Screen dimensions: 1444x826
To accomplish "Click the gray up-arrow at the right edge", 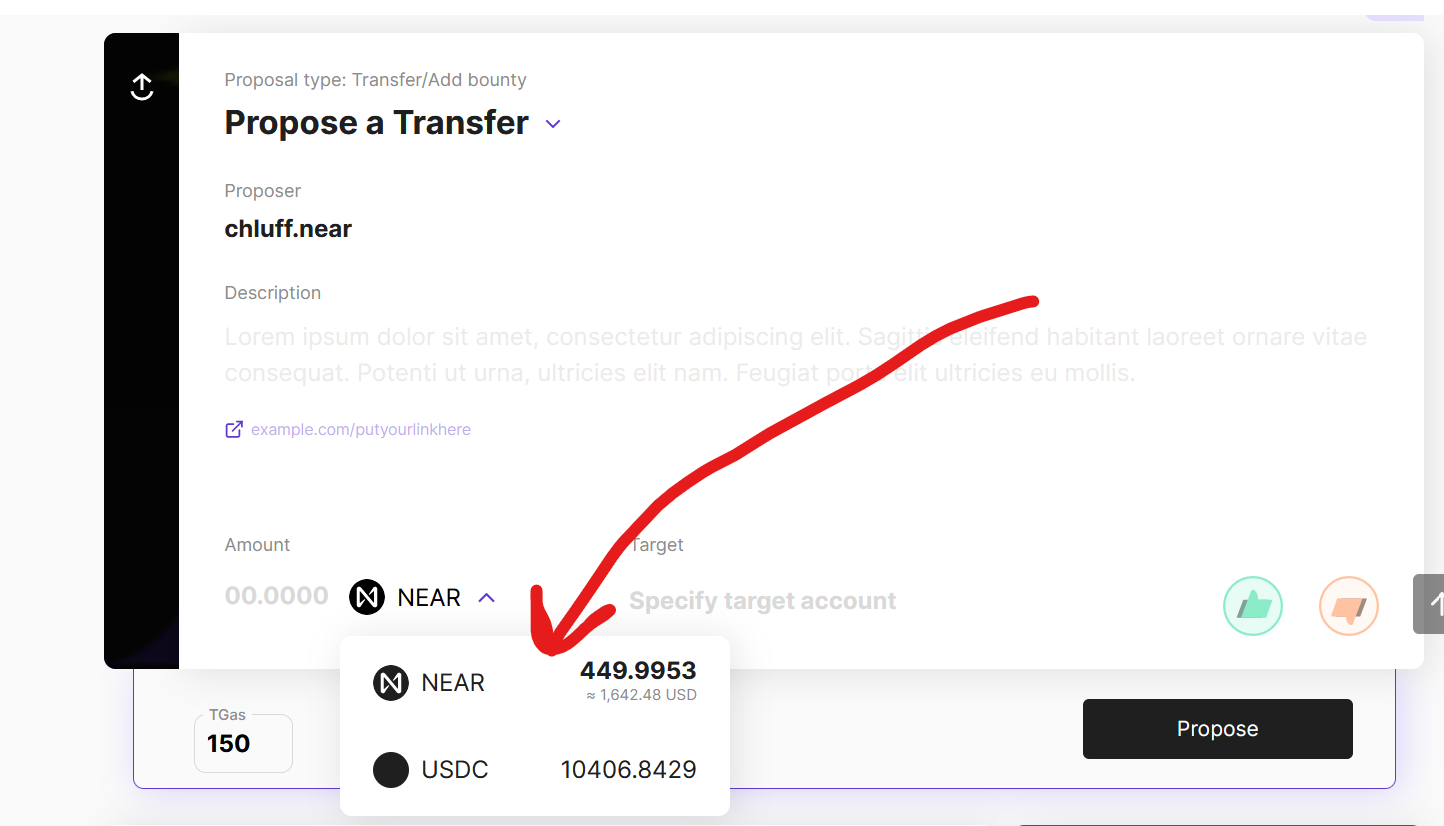I will click(1434, 603).
